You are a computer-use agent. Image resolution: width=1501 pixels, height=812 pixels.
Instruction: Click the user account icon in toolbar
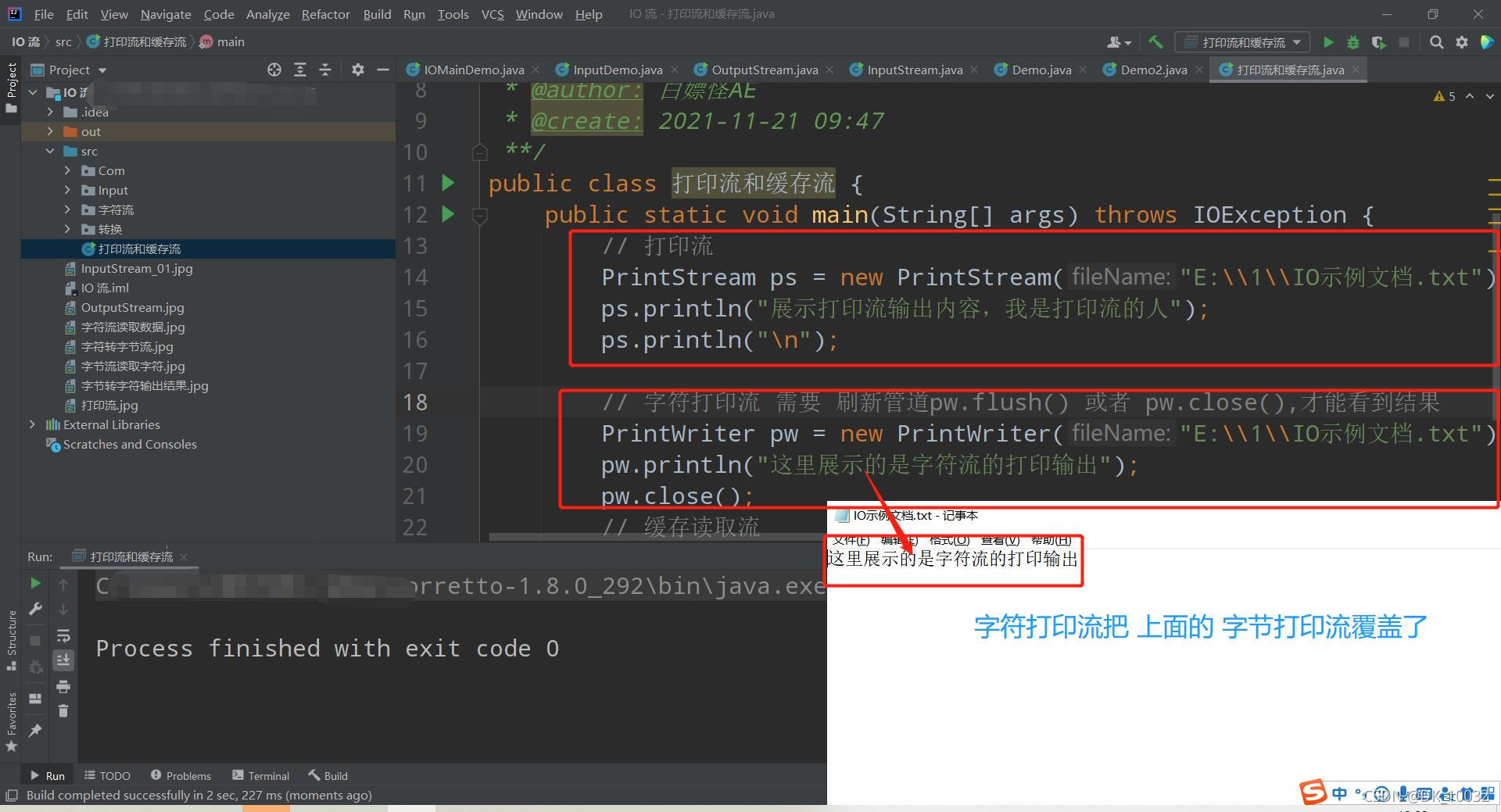click(x=1119, y=42)
